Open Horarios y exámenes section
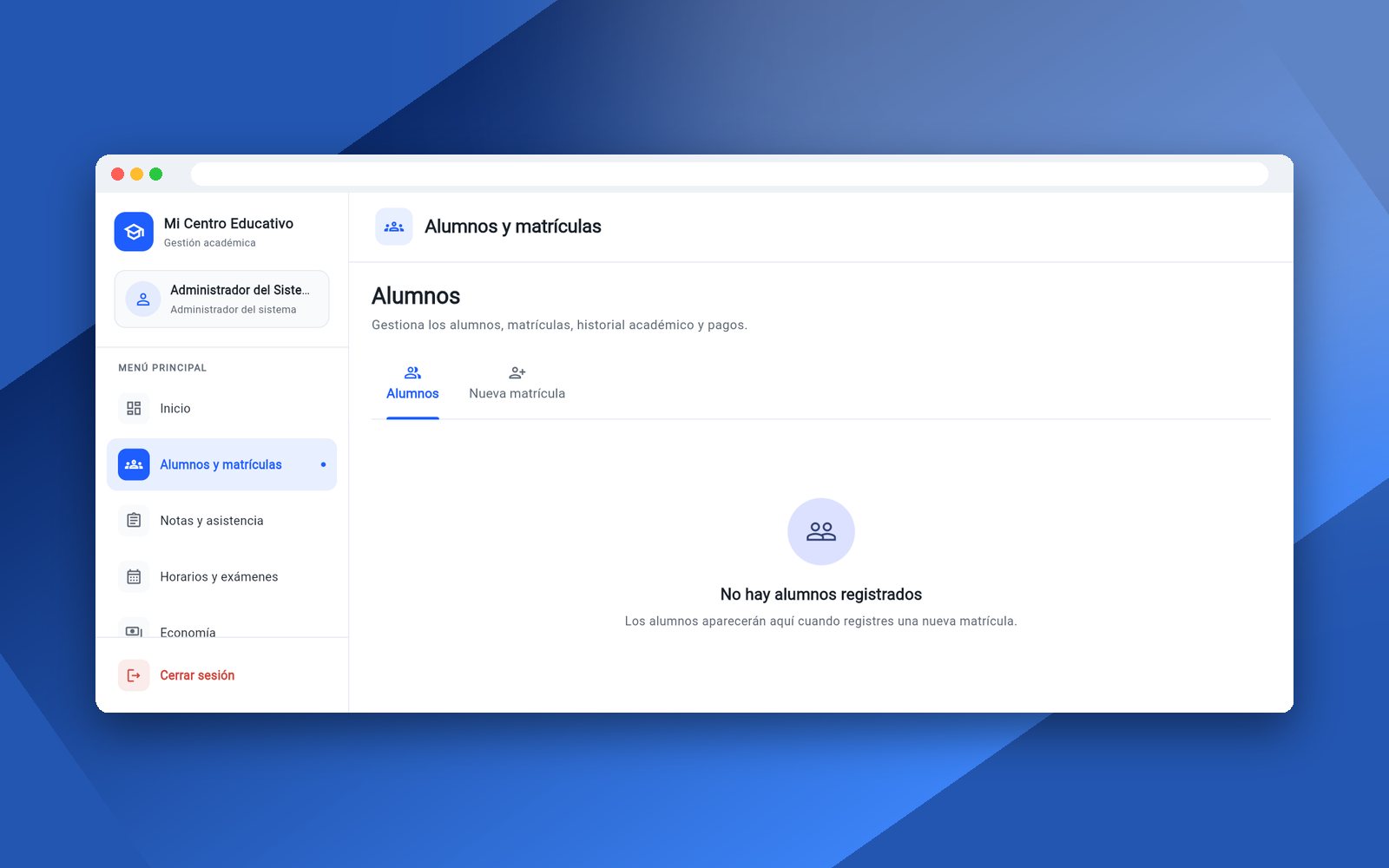 [221, 576]
